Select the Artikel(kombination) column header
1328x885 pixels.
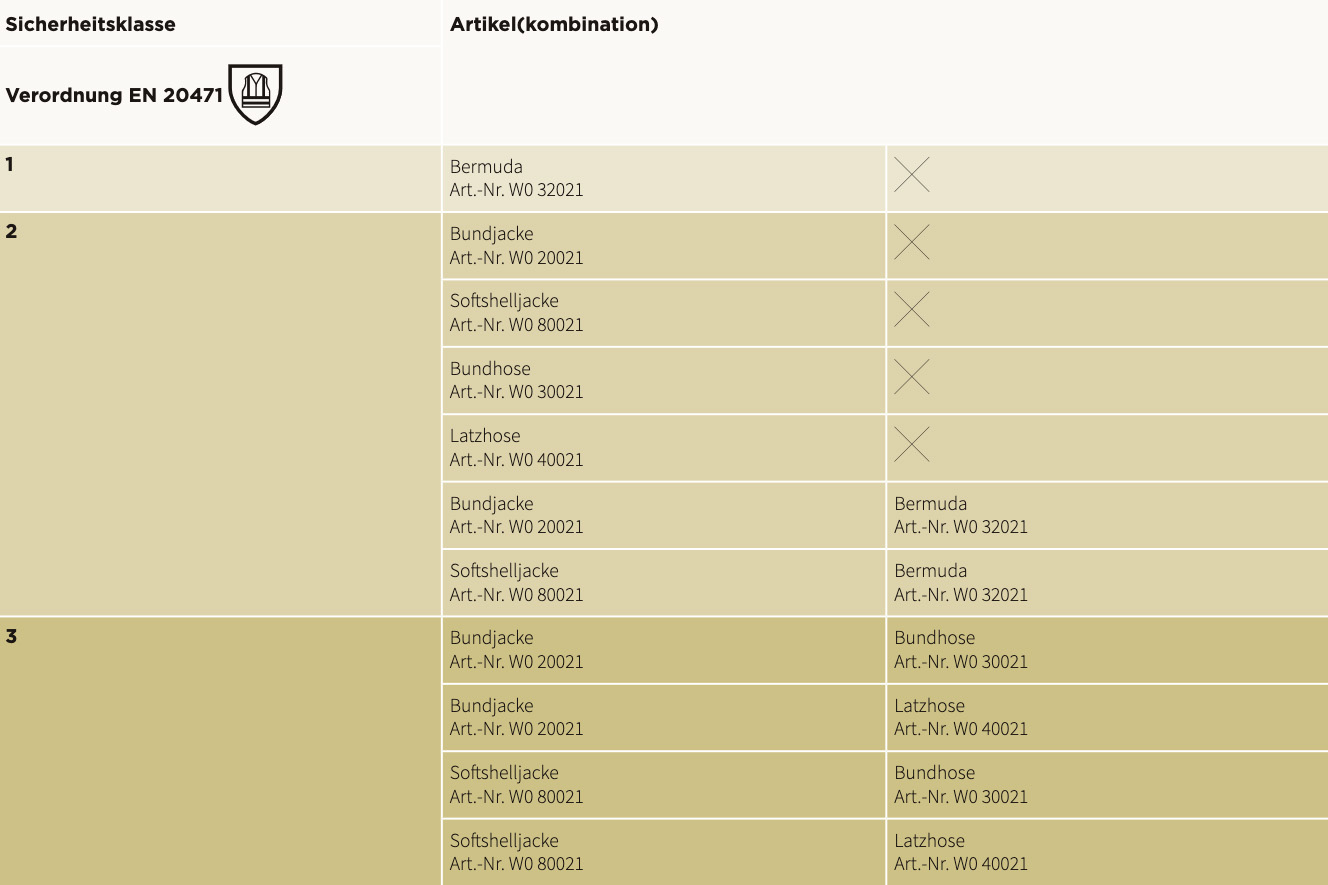click(x=554, y=25)
